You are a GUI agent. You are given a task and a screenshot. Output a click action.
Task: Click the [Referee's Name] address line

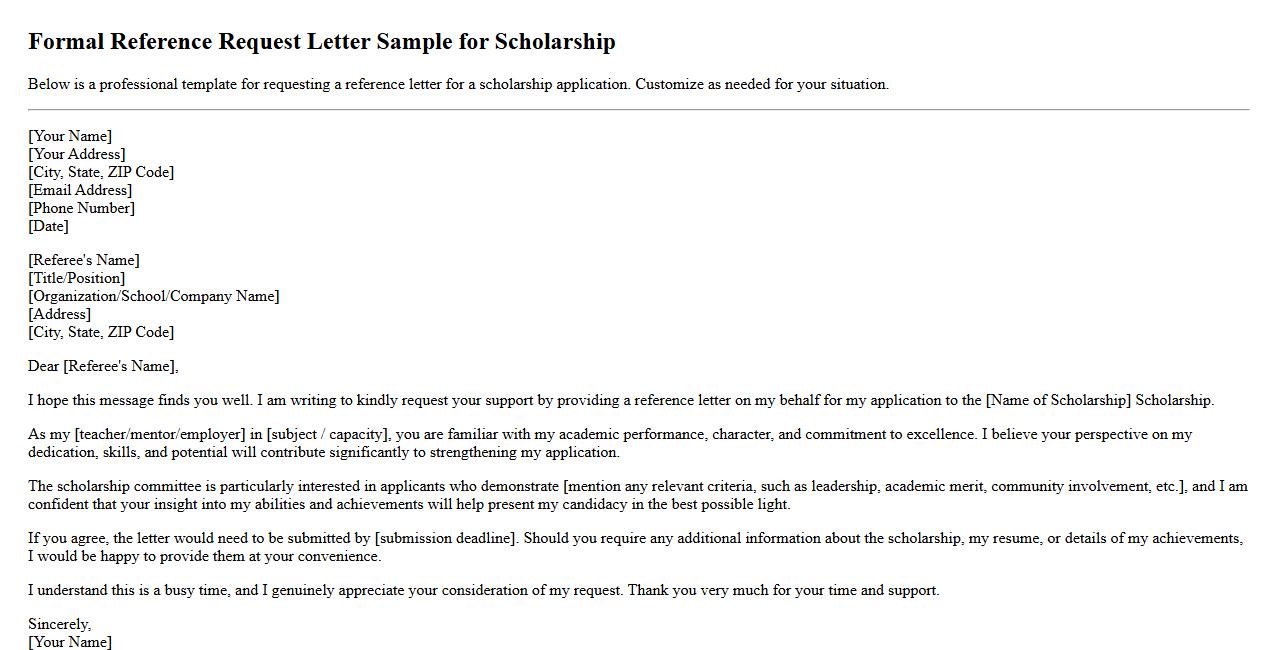tap(84, 260)
